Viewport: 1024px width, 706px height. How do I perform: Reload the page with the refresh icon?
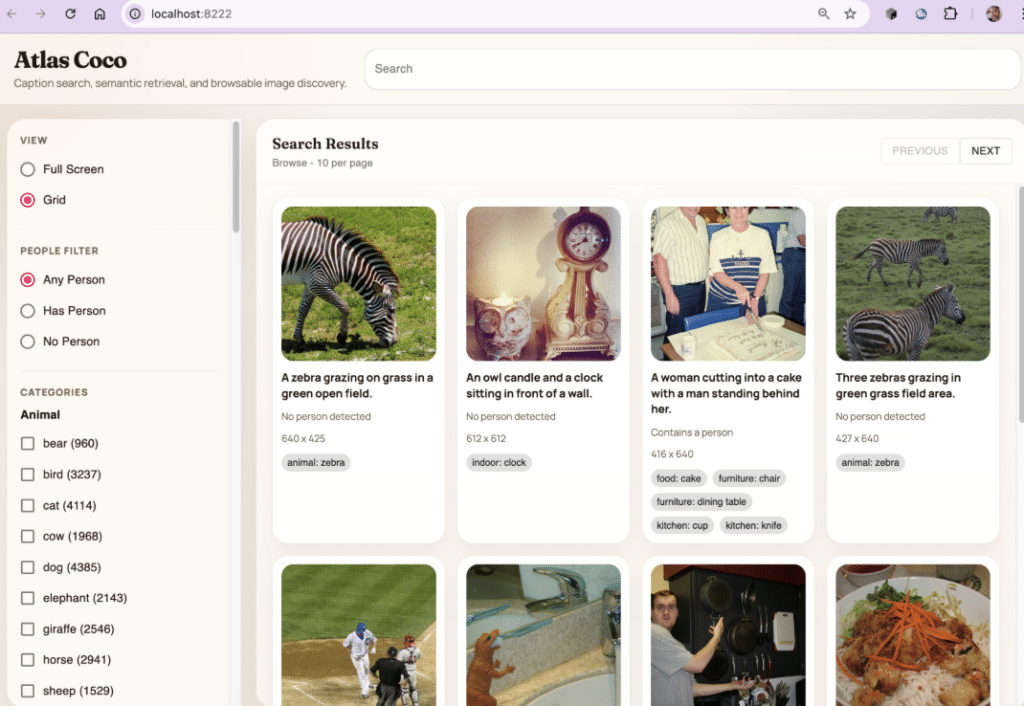point(70,14)
